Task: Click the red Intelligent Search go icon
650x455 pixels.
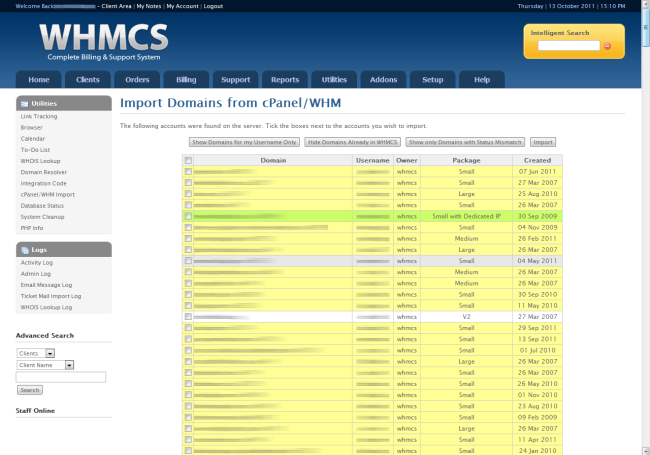Action: [x=607, y=46]
